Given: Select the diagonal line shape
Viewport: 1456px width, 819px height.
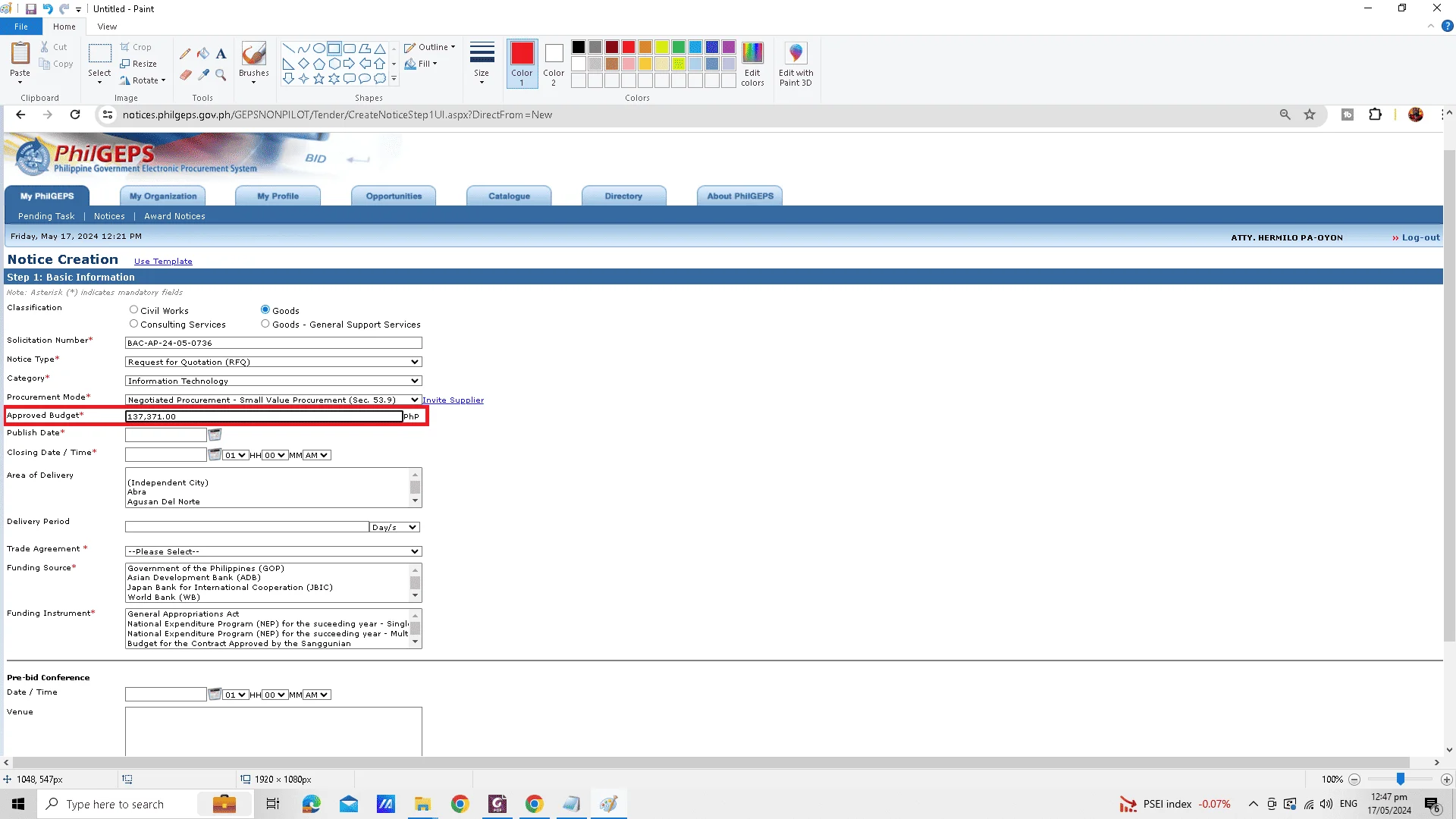Looking at the screenshot, I should pos(288,48).
